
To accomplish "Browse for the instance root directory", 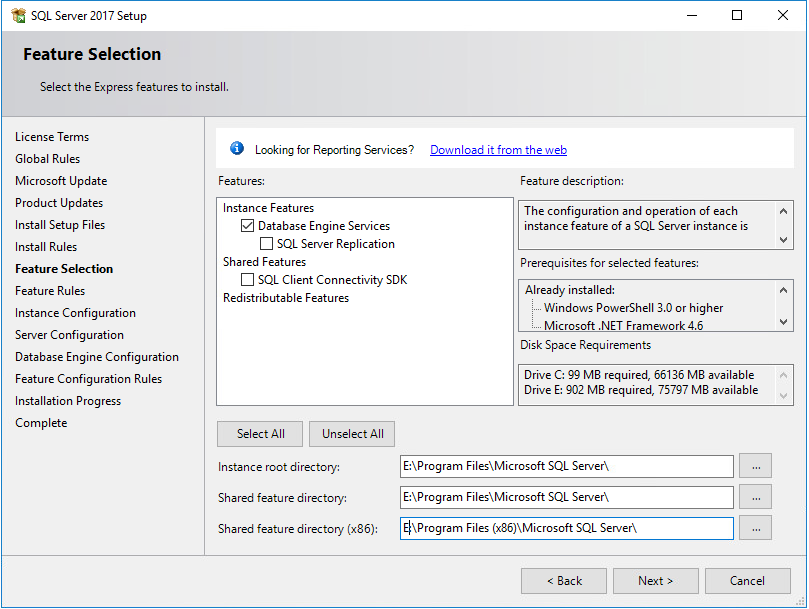I will [x=755, y=466].
